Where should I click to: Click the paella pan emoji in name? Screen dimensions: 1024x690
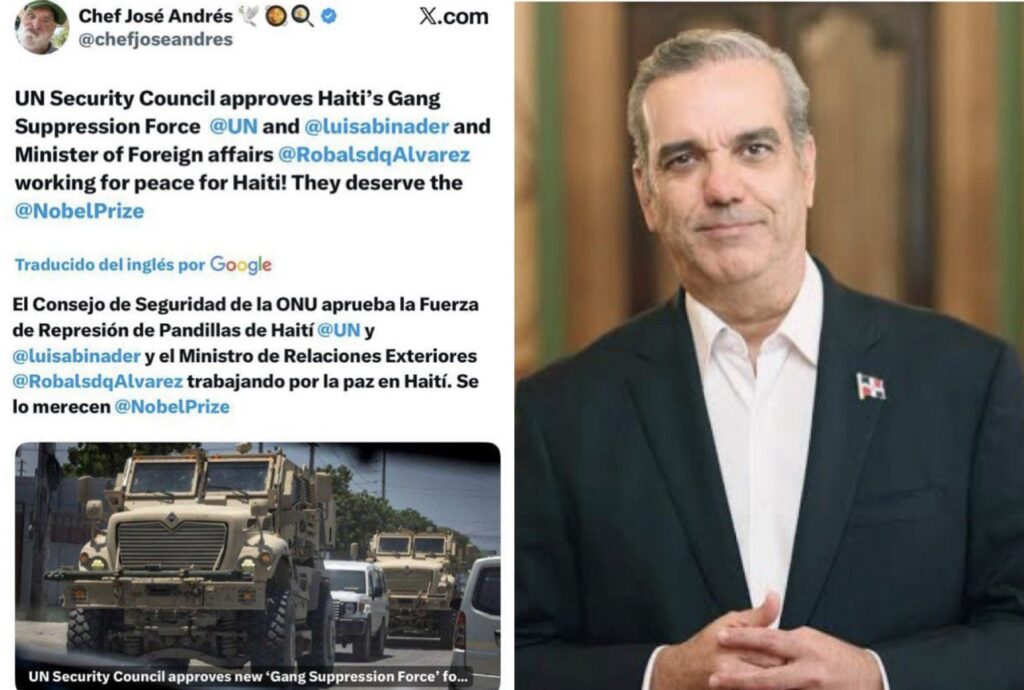point(276,16)
